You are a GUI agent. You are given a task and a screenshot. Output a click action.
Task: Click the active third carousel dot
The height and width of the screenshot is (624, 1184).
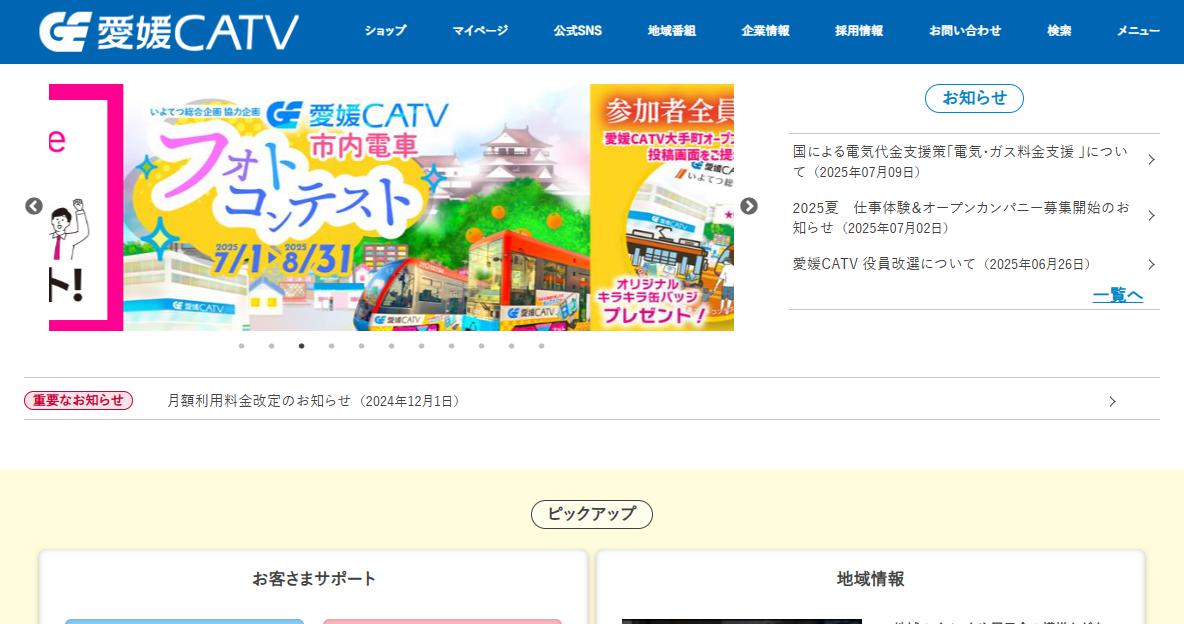(301, 346)
